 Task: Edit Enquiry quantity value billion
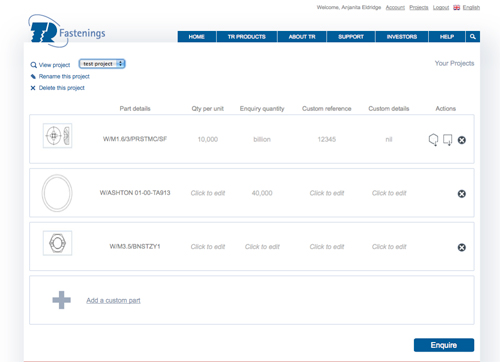(262, 139)
